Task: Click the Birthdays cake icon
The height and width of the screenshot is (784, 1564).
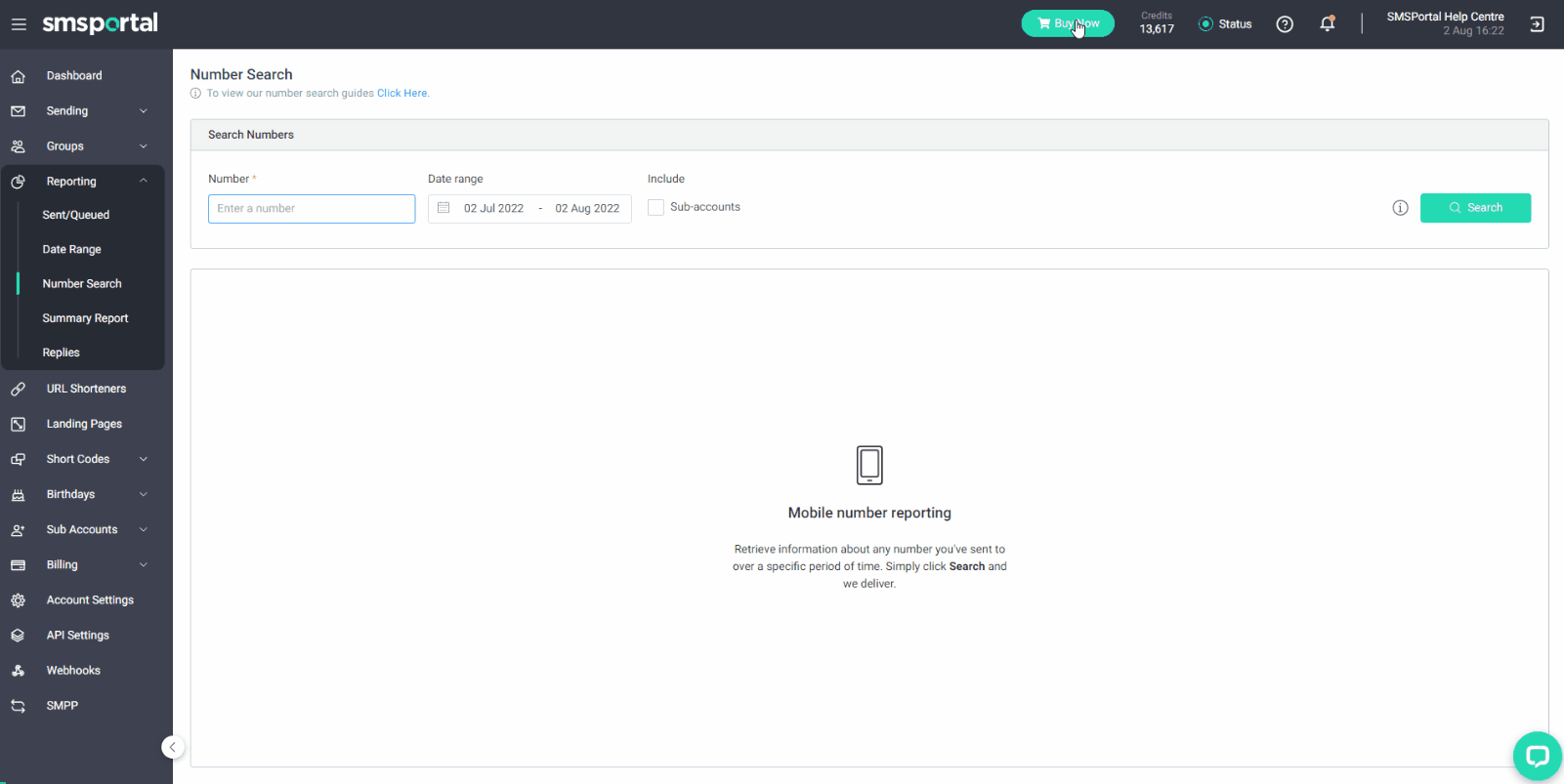Action: pyautogui.click(x=18, y=495)
